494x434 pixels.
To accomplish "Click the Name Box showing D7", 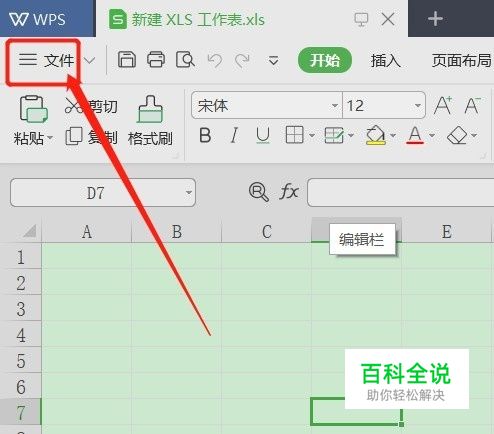I will (96, 193).
